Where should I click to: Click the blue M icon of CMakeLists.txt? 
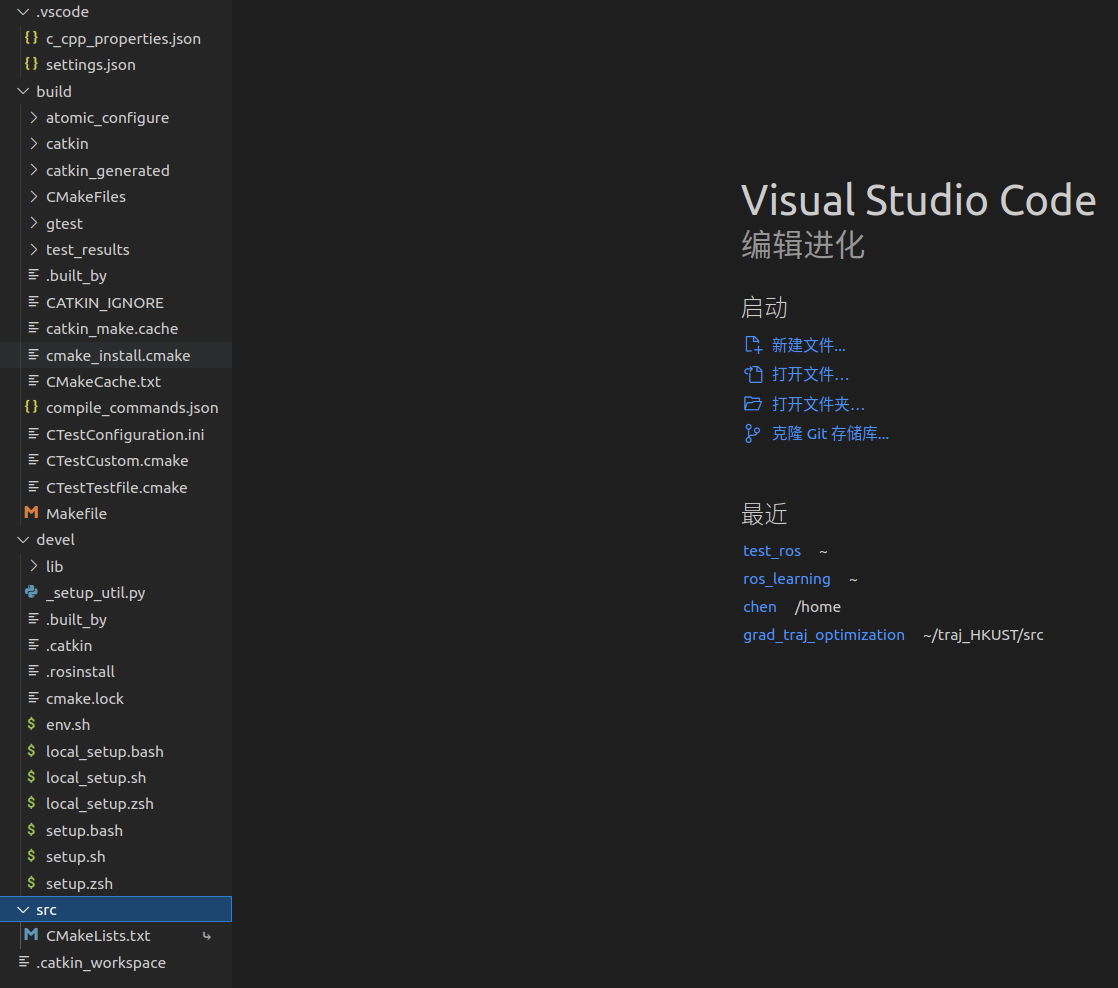[x=31, y=935]
